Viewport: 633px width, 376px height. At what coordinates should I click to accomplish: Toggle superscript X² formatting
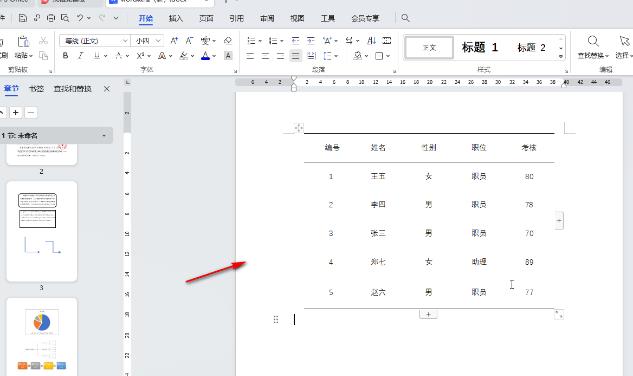click(x=140, y=56)
